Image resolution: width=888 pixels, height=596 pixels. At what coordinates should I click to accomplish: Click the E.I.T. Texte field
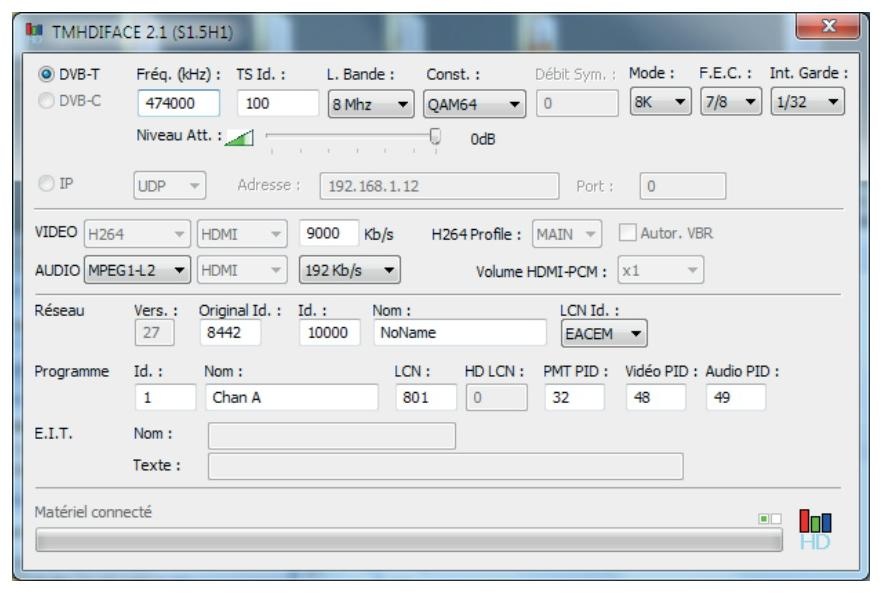(x=446, y=466)
